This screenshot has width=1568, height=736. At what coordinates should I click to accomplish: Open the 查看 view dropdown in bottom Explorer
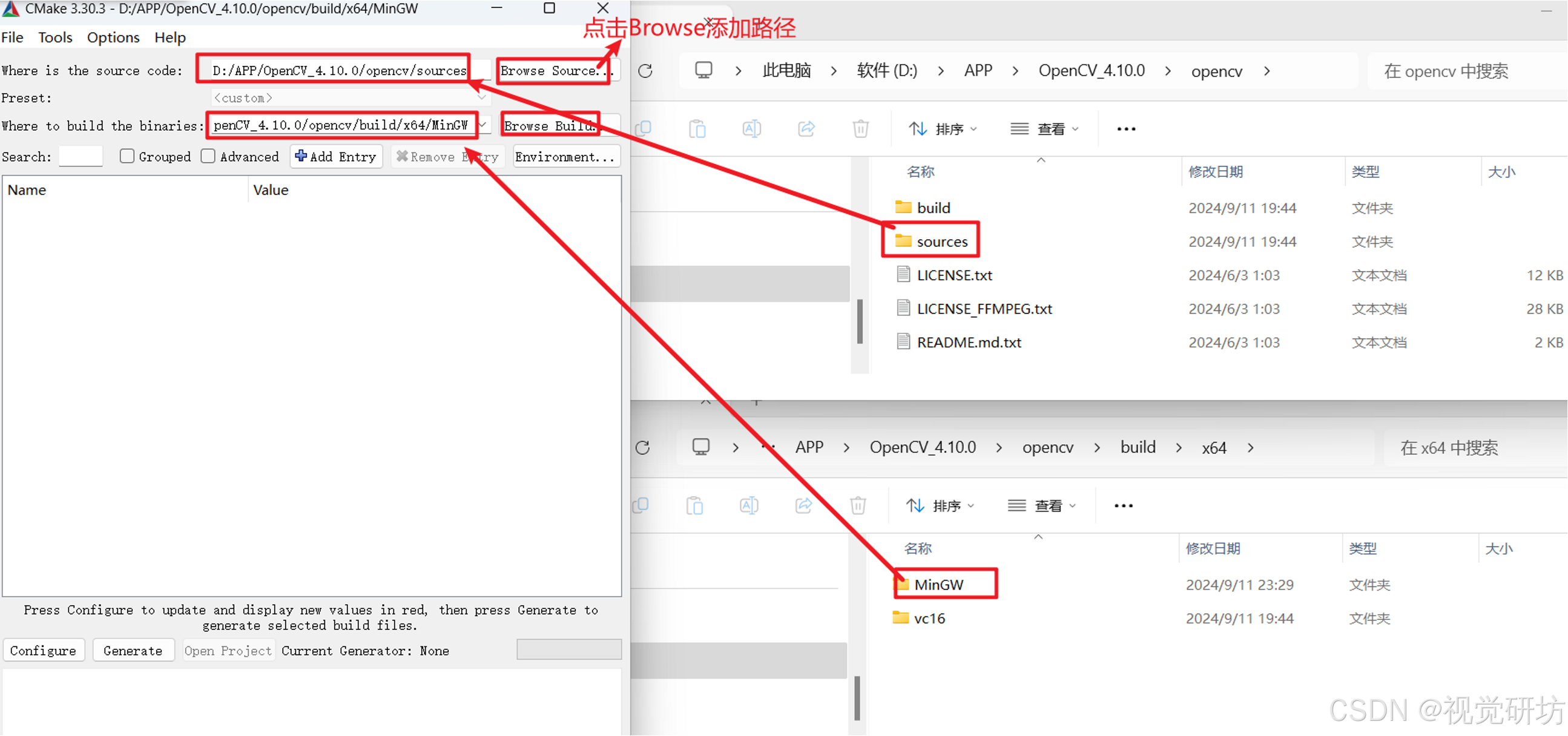point(1042,505)
